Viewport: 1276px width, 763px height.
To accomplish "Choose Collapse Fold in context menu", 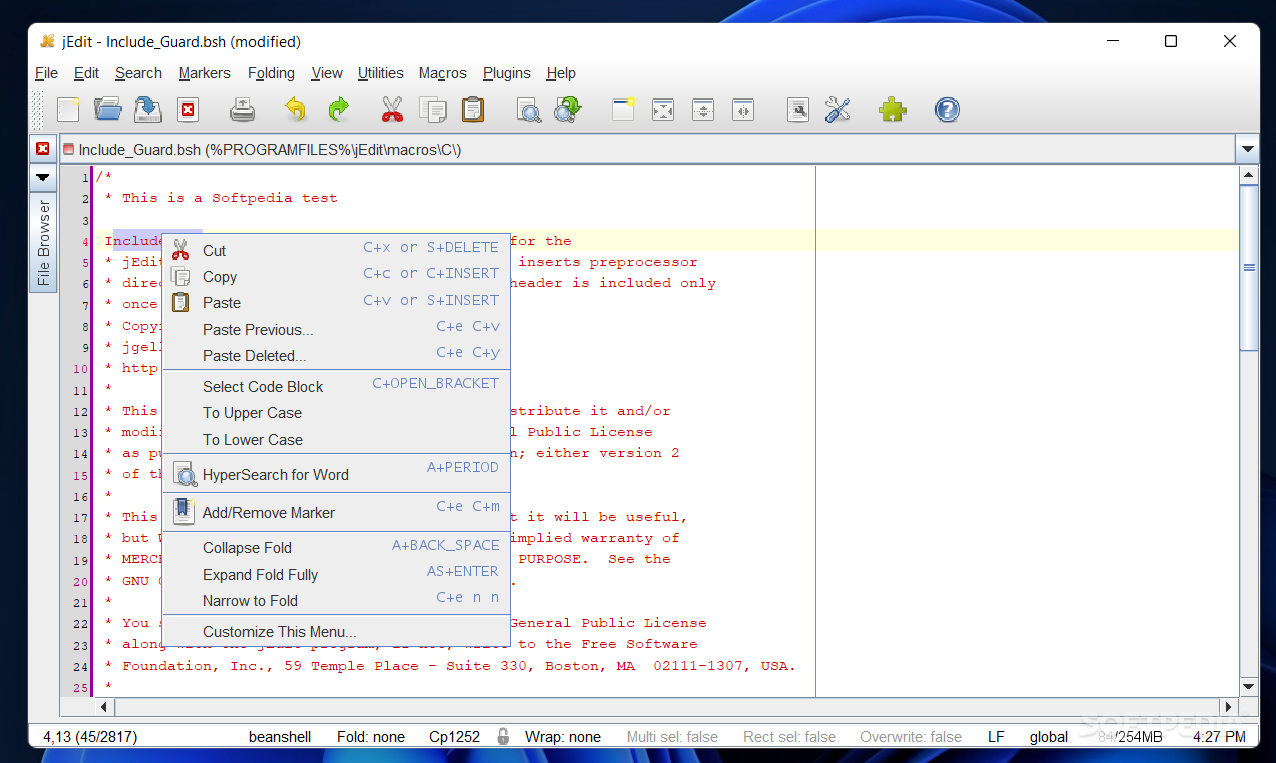I will 336,547.
